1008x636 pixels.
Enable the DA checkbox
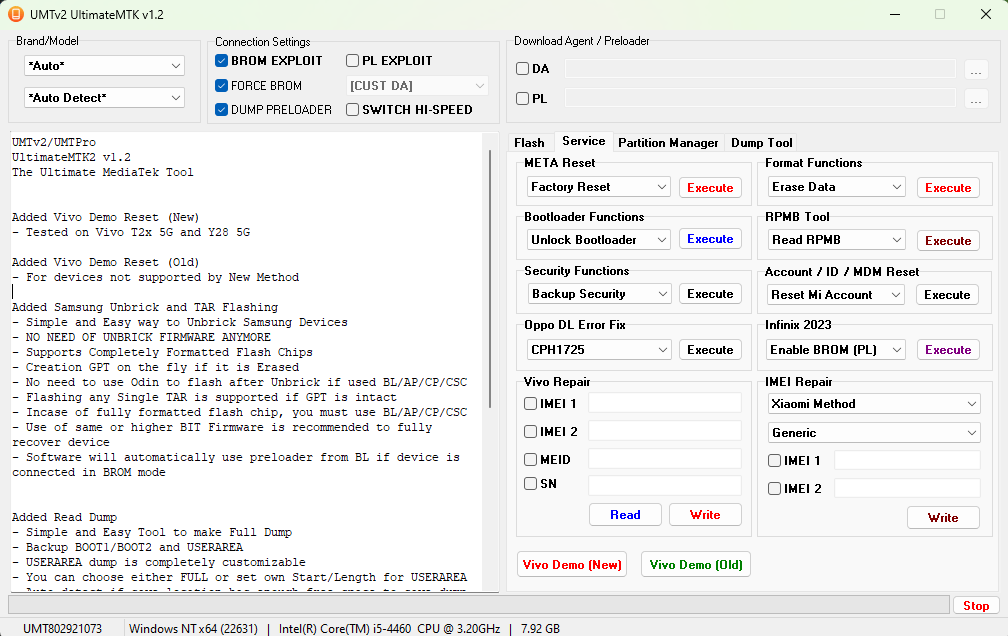(521, 68)
